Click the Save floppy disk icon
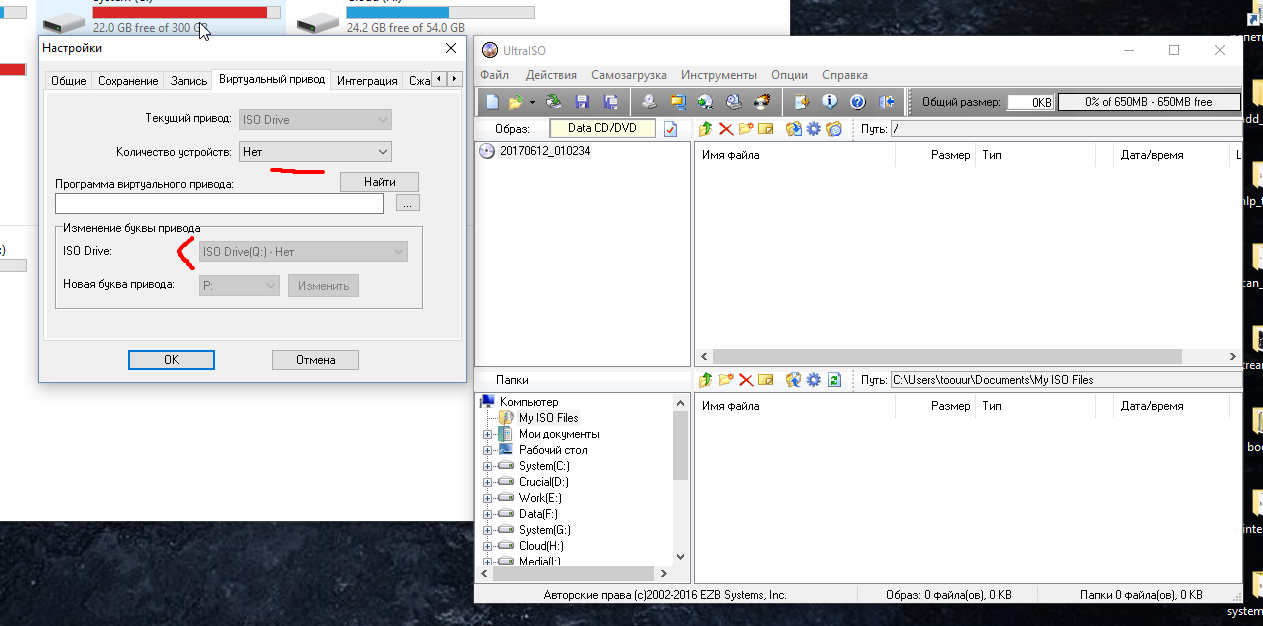Viewport: 1263px width, 626px height. (582, 102)
